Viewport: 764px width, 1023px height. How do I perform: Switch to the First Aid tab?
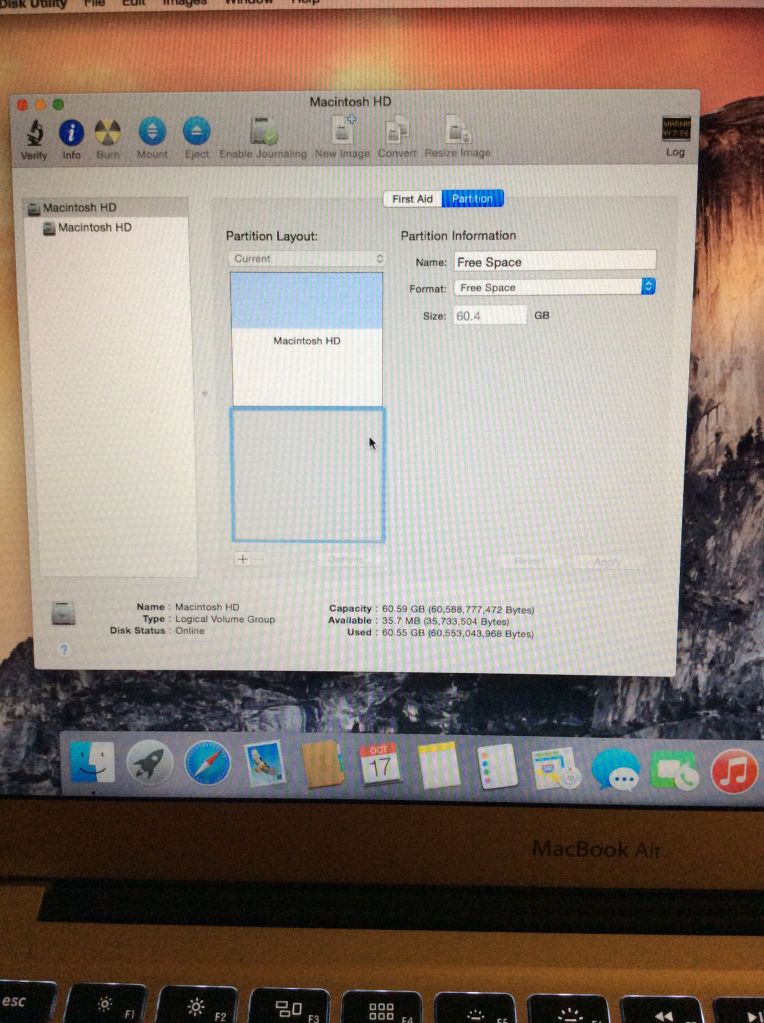coord(412,199)
